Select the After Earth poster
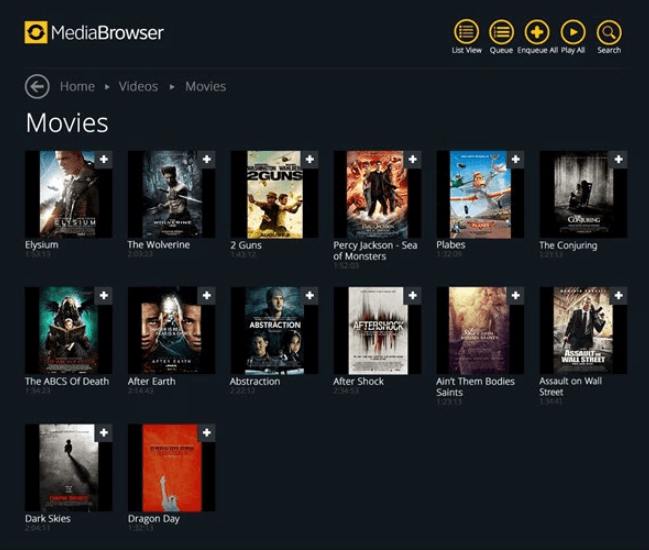 coord(171,330)
